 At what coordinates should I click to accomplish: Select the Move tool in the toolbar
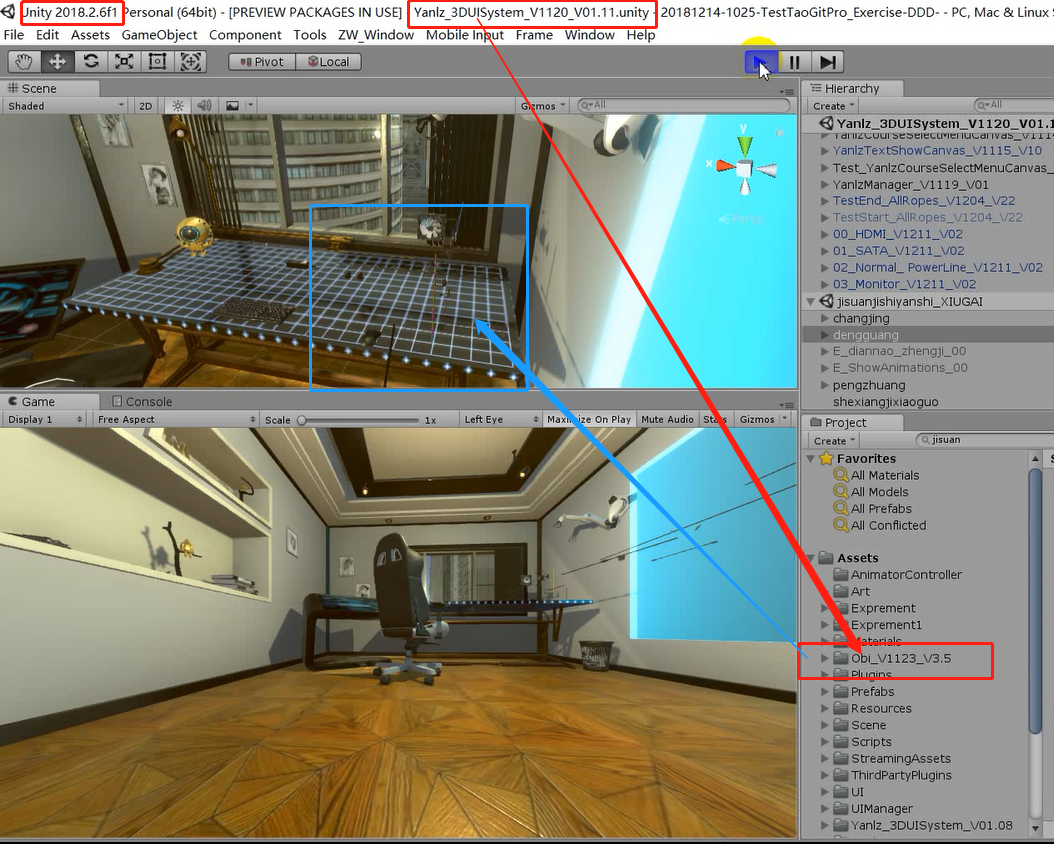57,60
